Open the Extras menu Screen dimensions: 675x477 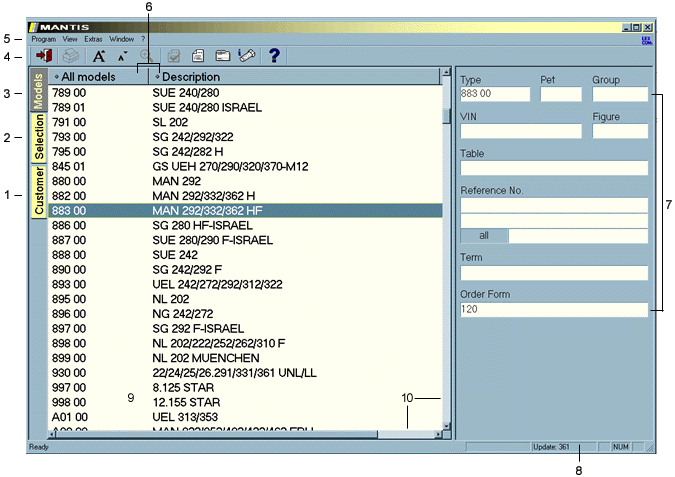click(92, 38)
